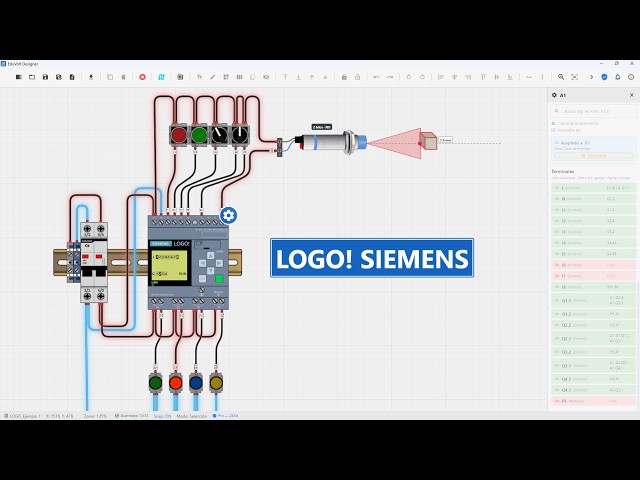Click the blue gear icon on the LOGO module
Screen dimensions: 640x480
(229, 215)
